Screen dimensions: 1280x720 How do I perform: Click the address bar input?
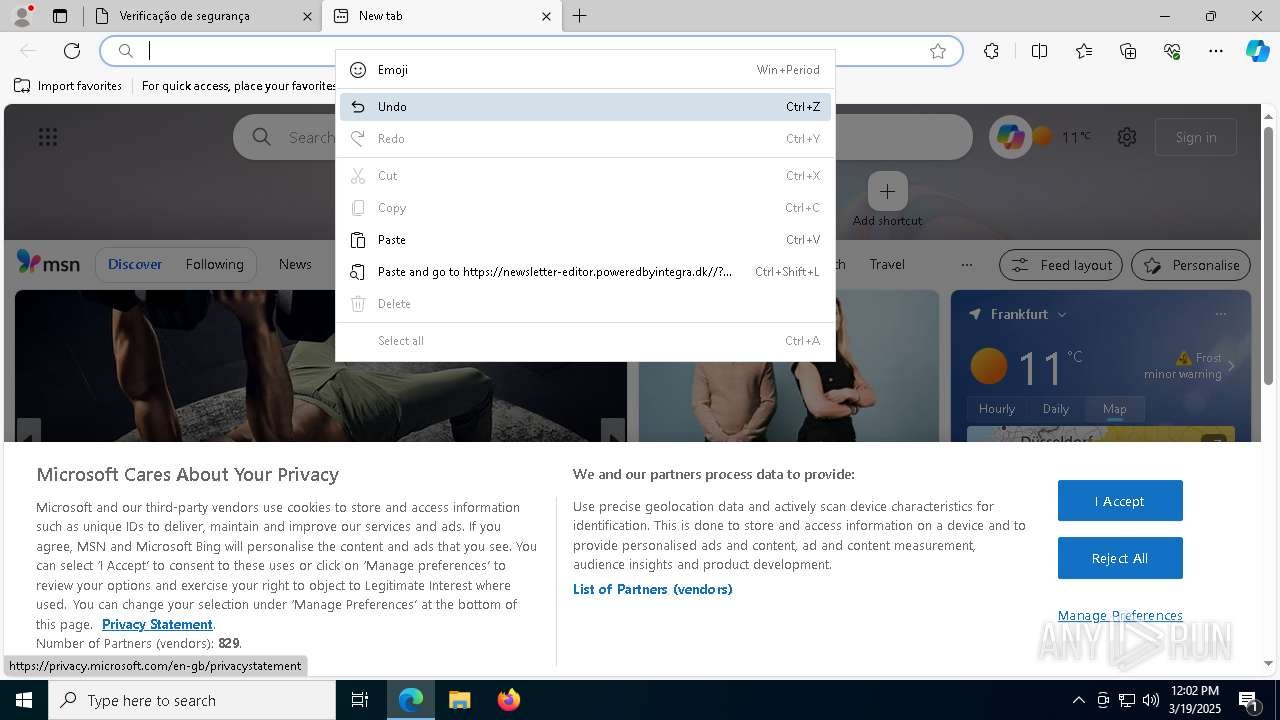(530, 51)
